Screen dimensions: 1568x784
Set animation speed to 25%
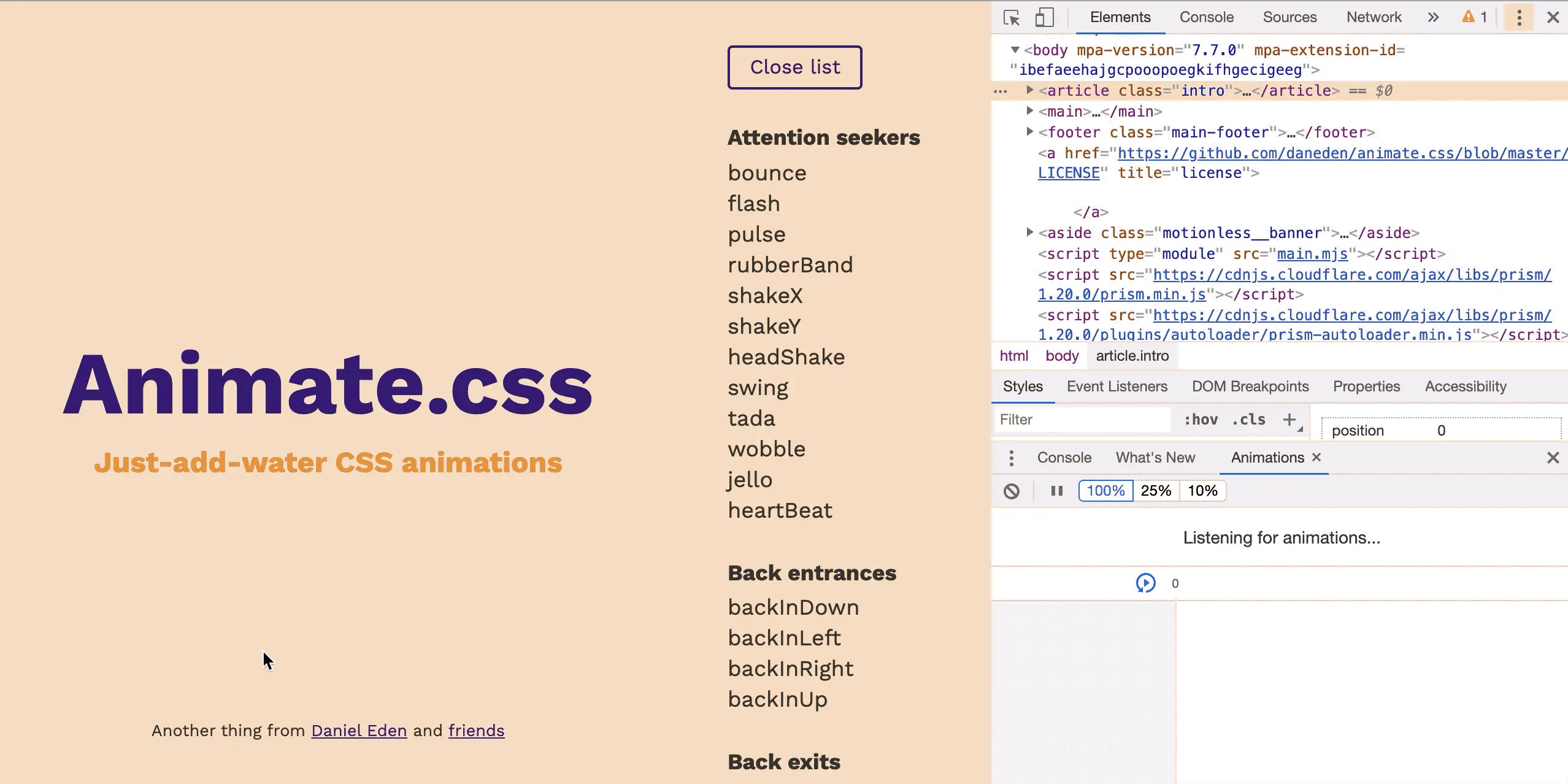(1156, 491)
